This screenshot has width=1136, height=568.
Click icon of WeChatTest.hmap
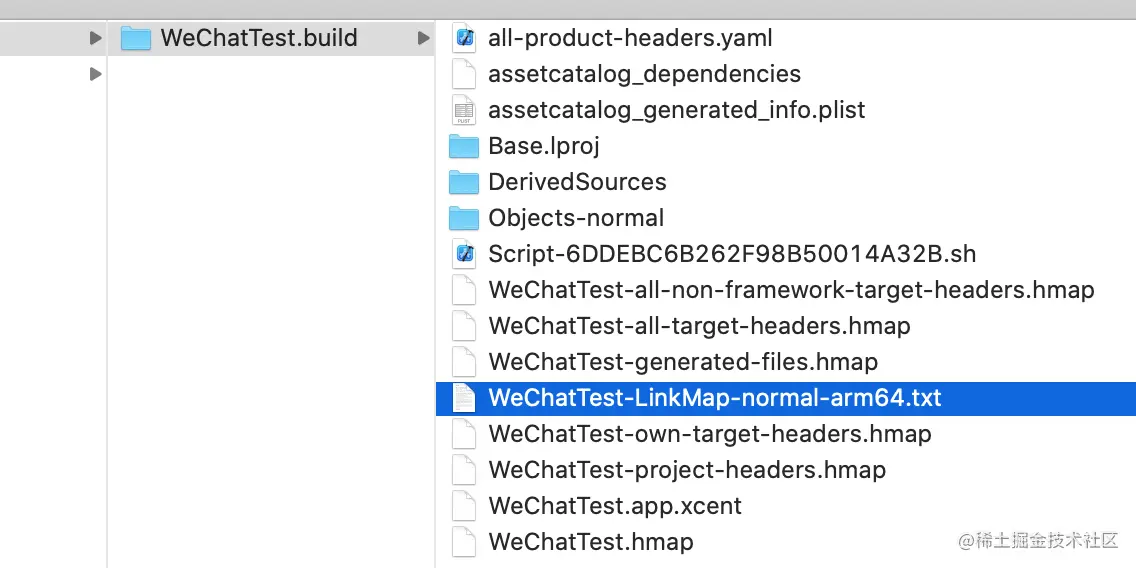click(x=464, y=542)
